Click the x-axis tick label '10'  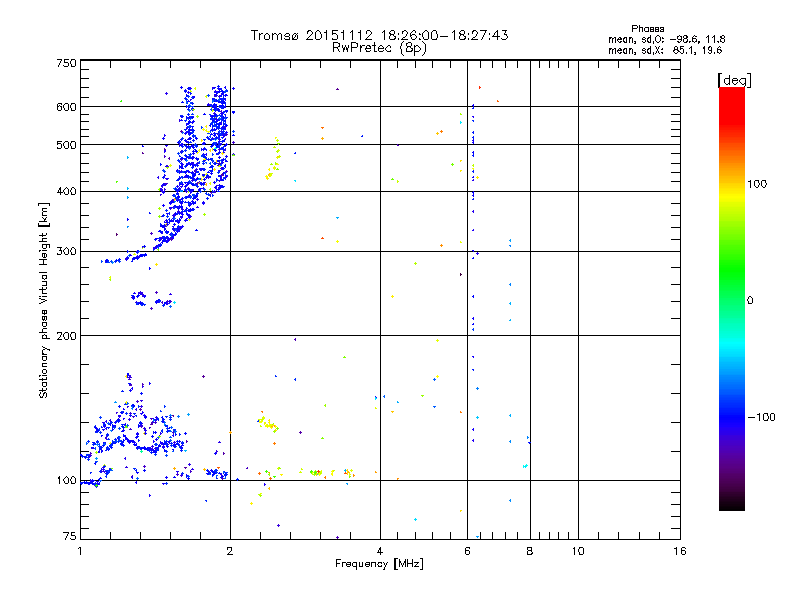point(578,551)
